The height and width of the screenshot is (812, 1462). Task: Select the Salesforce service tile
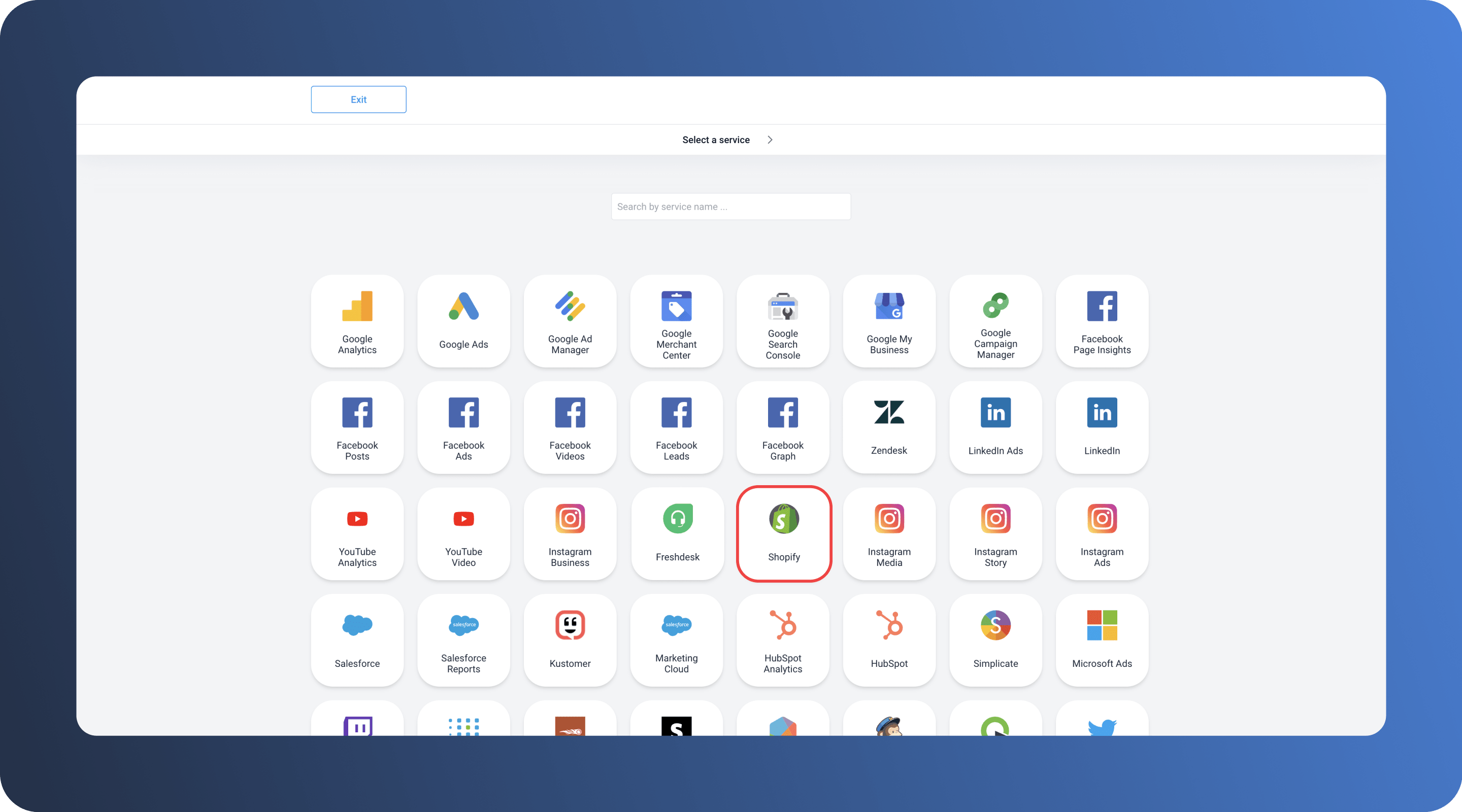357,640
